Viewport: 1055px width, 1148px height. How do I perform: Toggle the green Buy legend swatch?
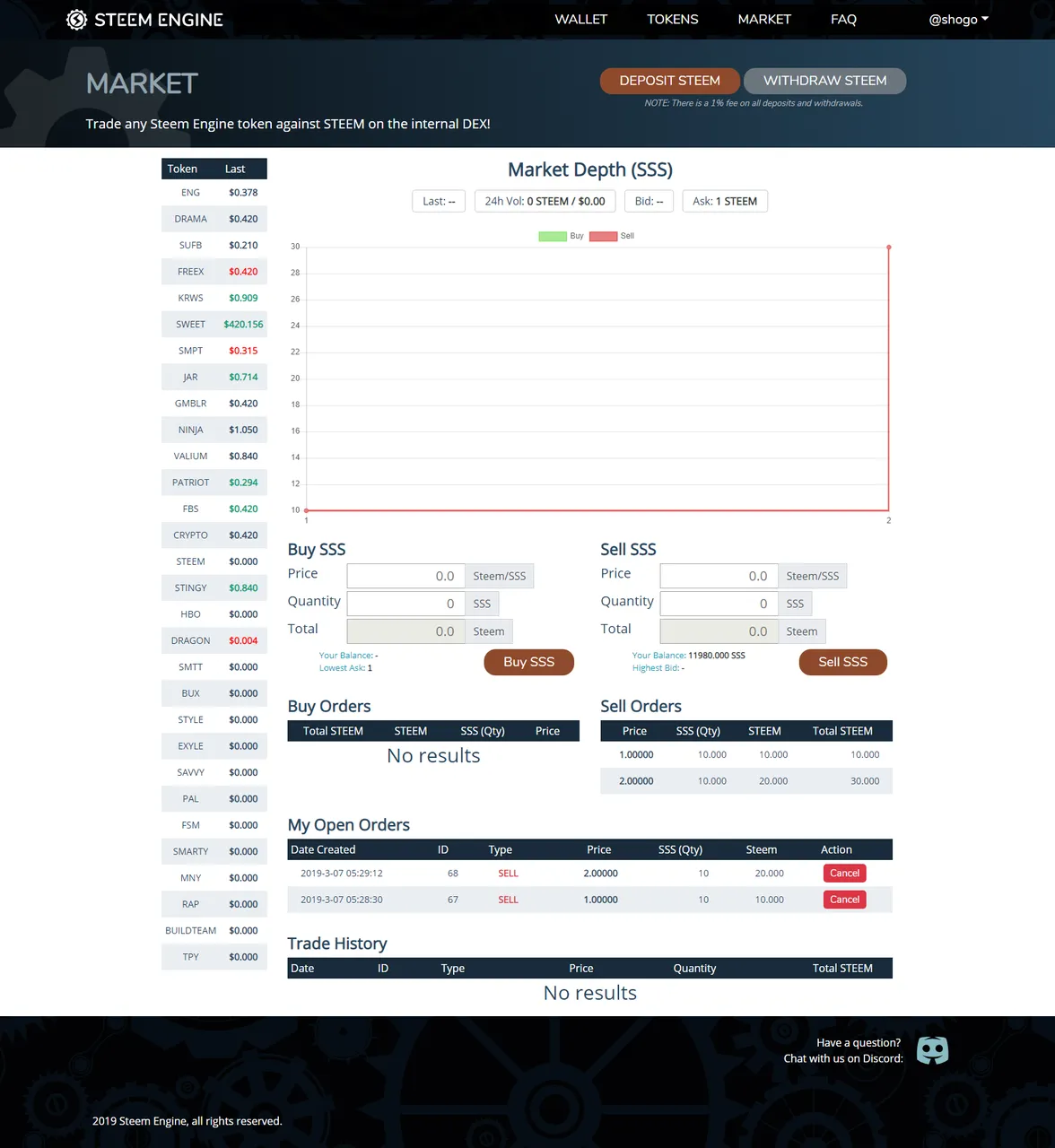pos(552,237)
